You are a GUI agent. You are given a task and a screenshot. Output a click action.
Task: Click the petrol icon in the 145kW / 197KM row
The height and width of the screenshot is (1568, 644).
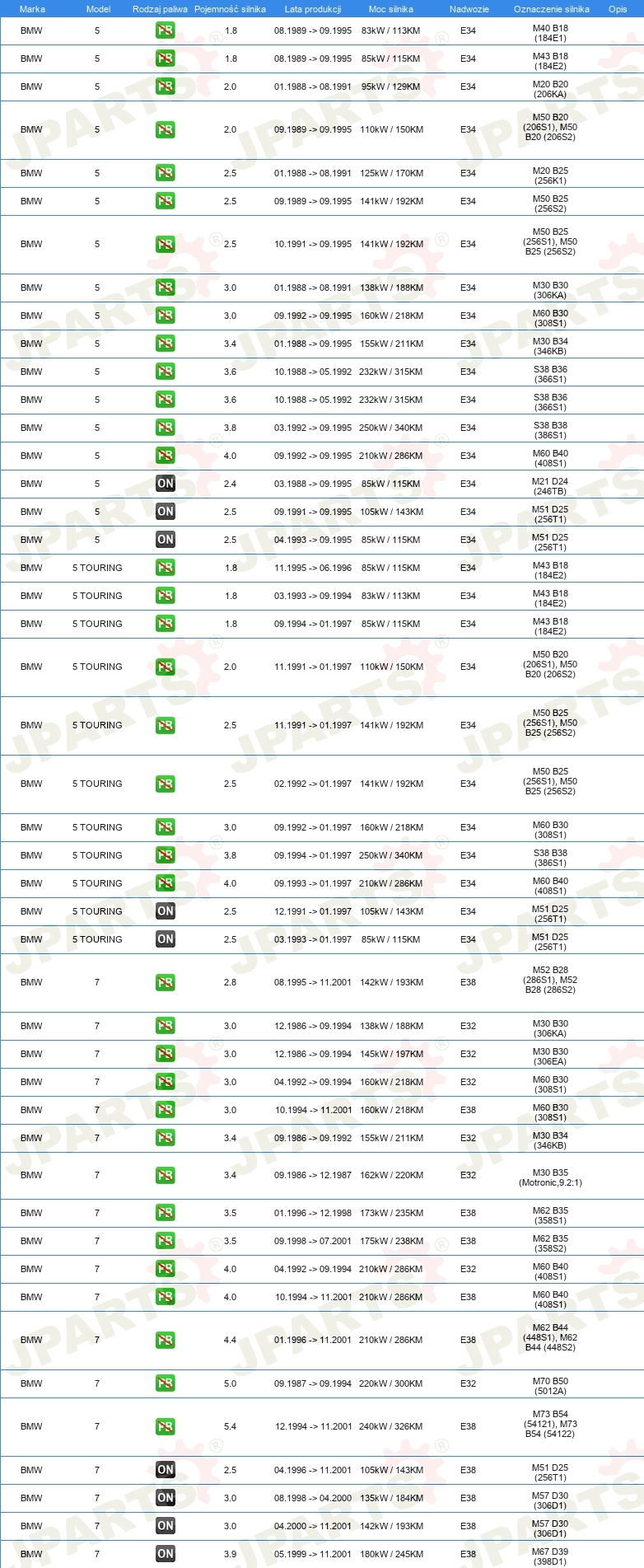(x=166, y=1054)
